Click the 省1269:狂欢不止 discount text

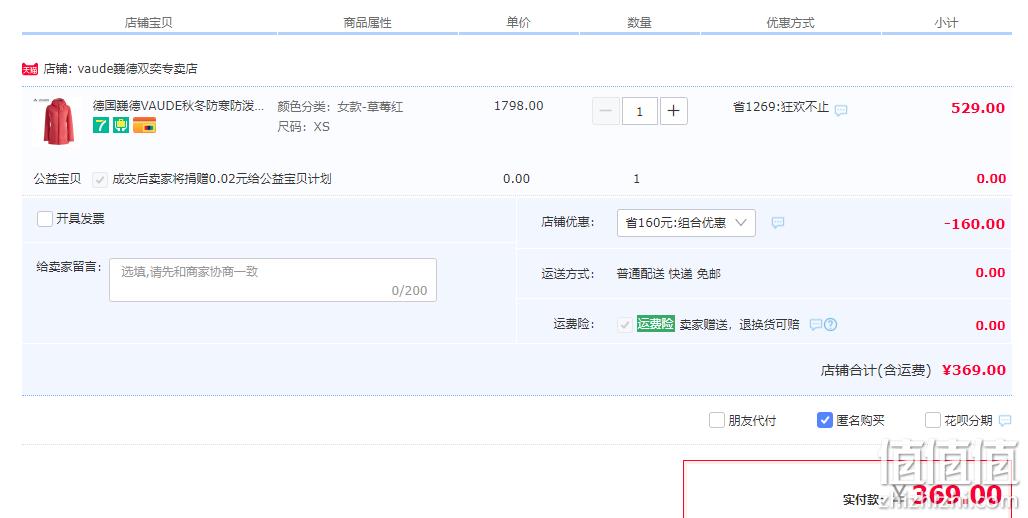(x=781, y=107)
